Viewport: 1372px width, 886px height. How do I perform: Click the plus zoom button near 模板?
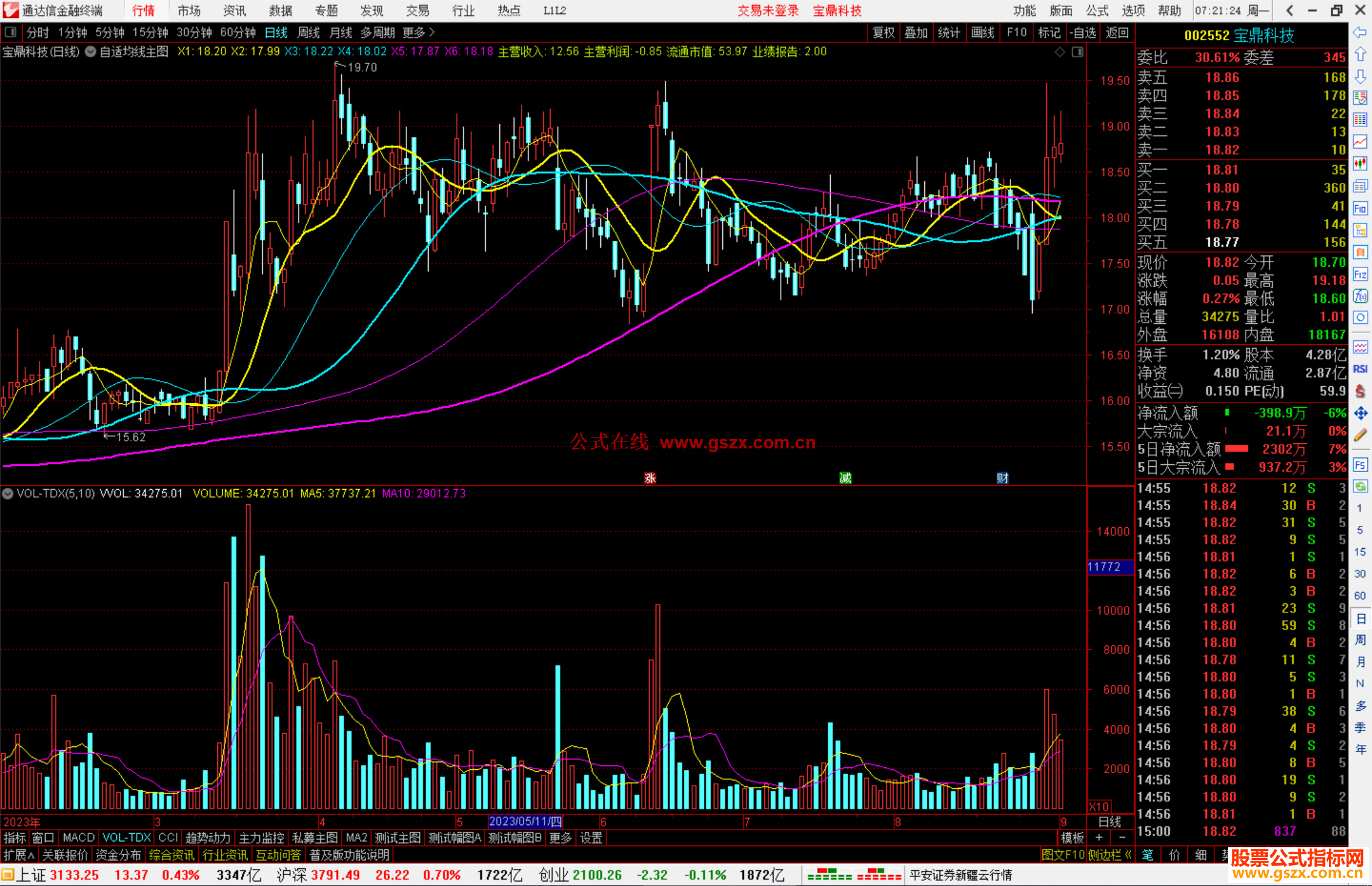pyautogui.click(x=1099, y=838)
